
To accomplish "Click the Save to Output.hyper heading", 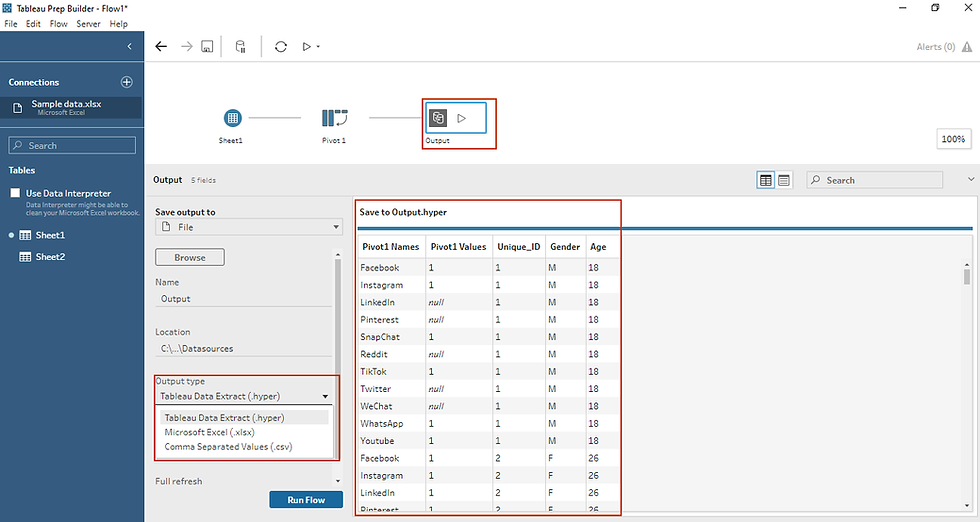I will coord(403,212).
